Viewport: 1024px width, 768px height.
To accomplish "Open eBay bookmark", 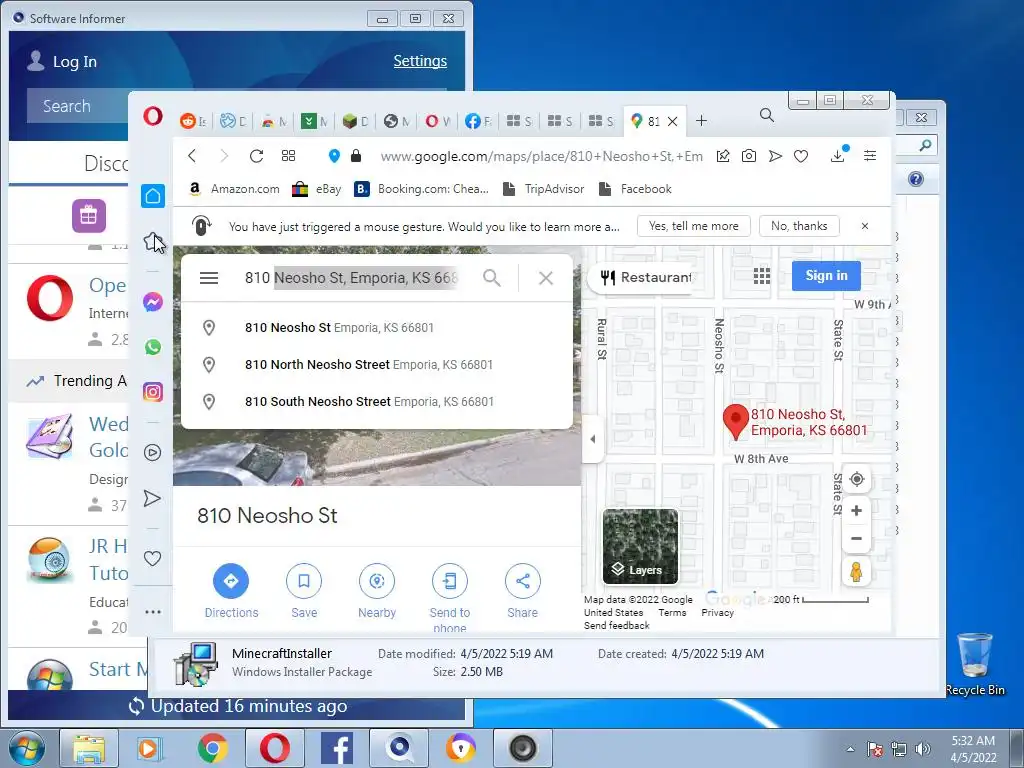I will [x=317, y=189].
